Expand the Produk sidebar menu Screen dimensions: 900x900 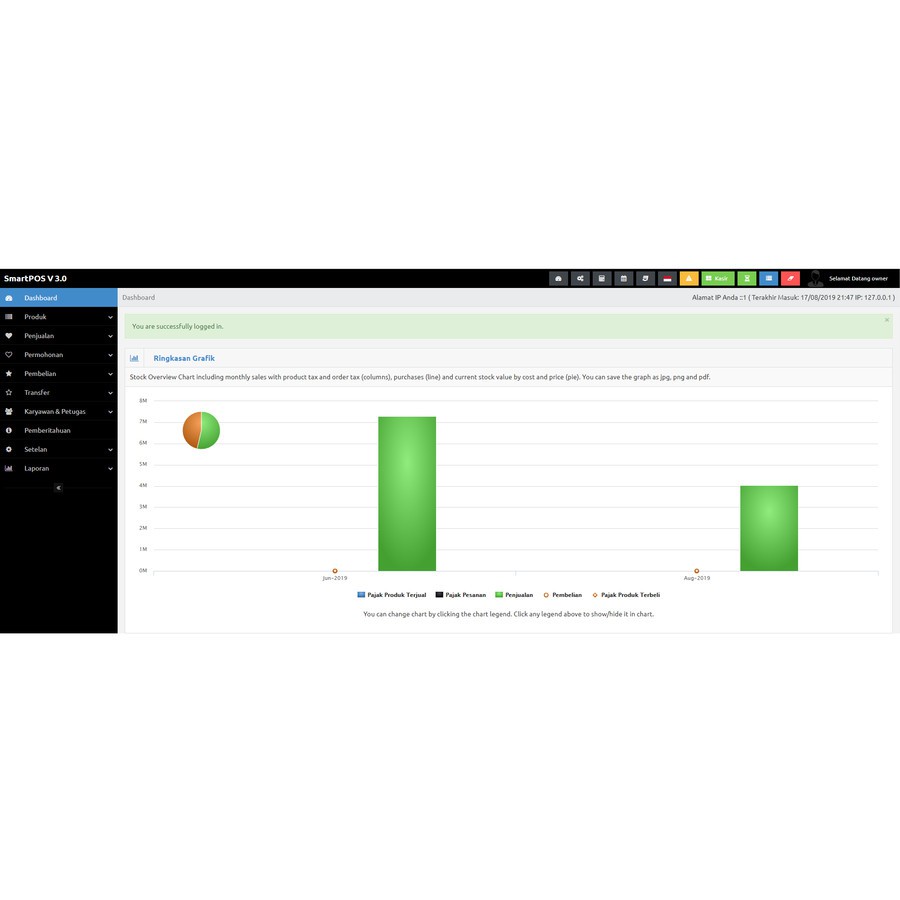[60, 316]
